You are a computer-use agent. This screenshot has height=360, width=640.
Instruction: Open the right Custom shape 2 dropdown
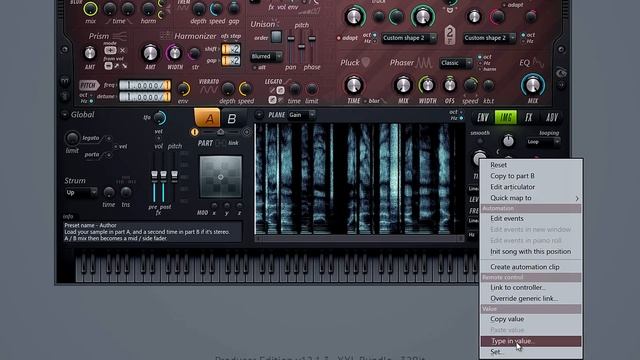(x=489, y=38)
